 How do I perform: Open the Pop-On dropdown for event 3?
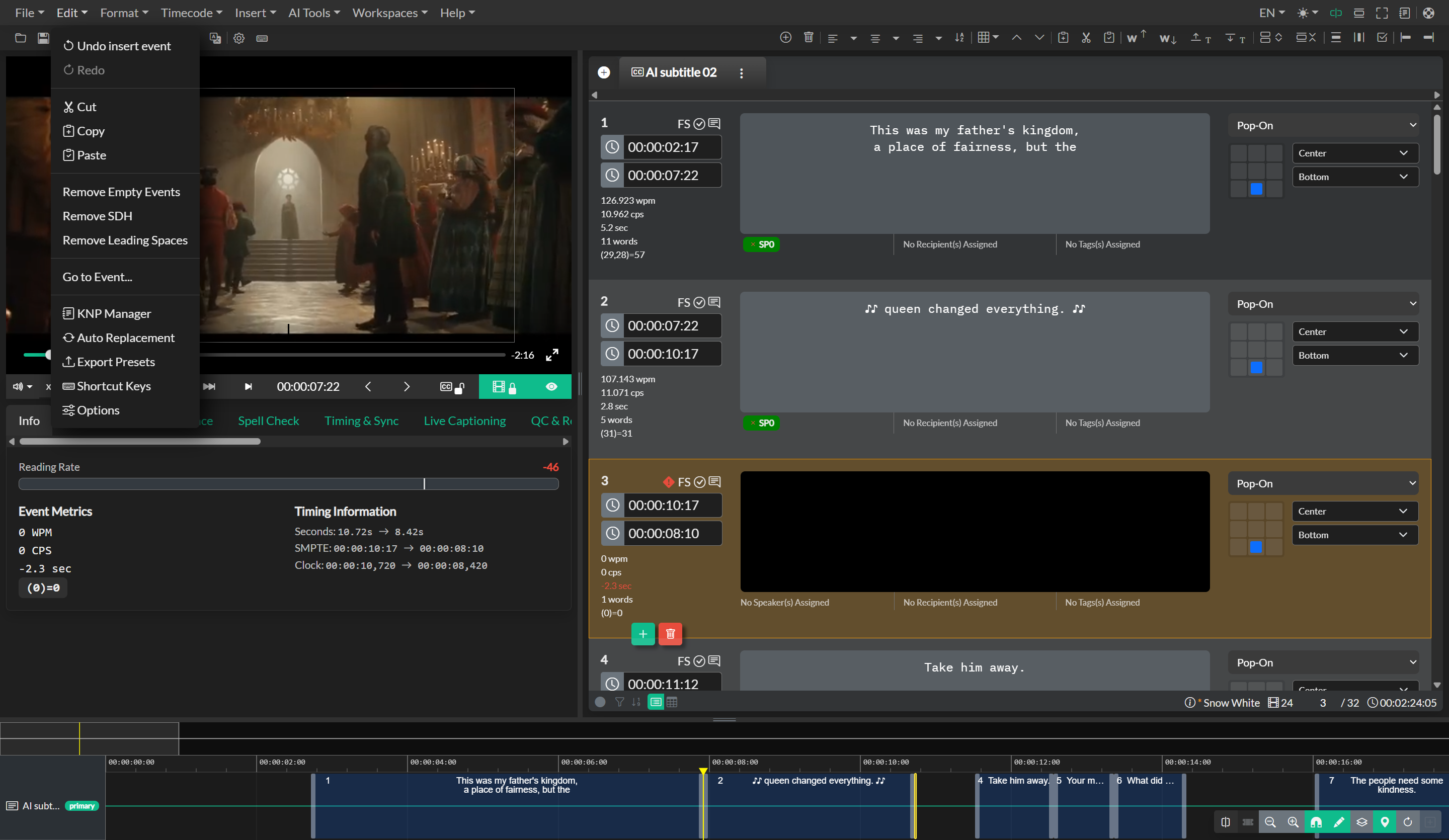[x=1324, y=483]
